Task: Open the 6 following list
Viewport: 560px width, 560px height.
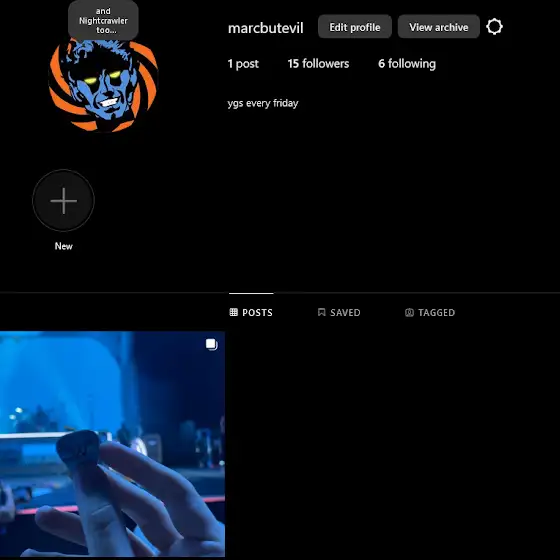Action: (x=407, y=64)
